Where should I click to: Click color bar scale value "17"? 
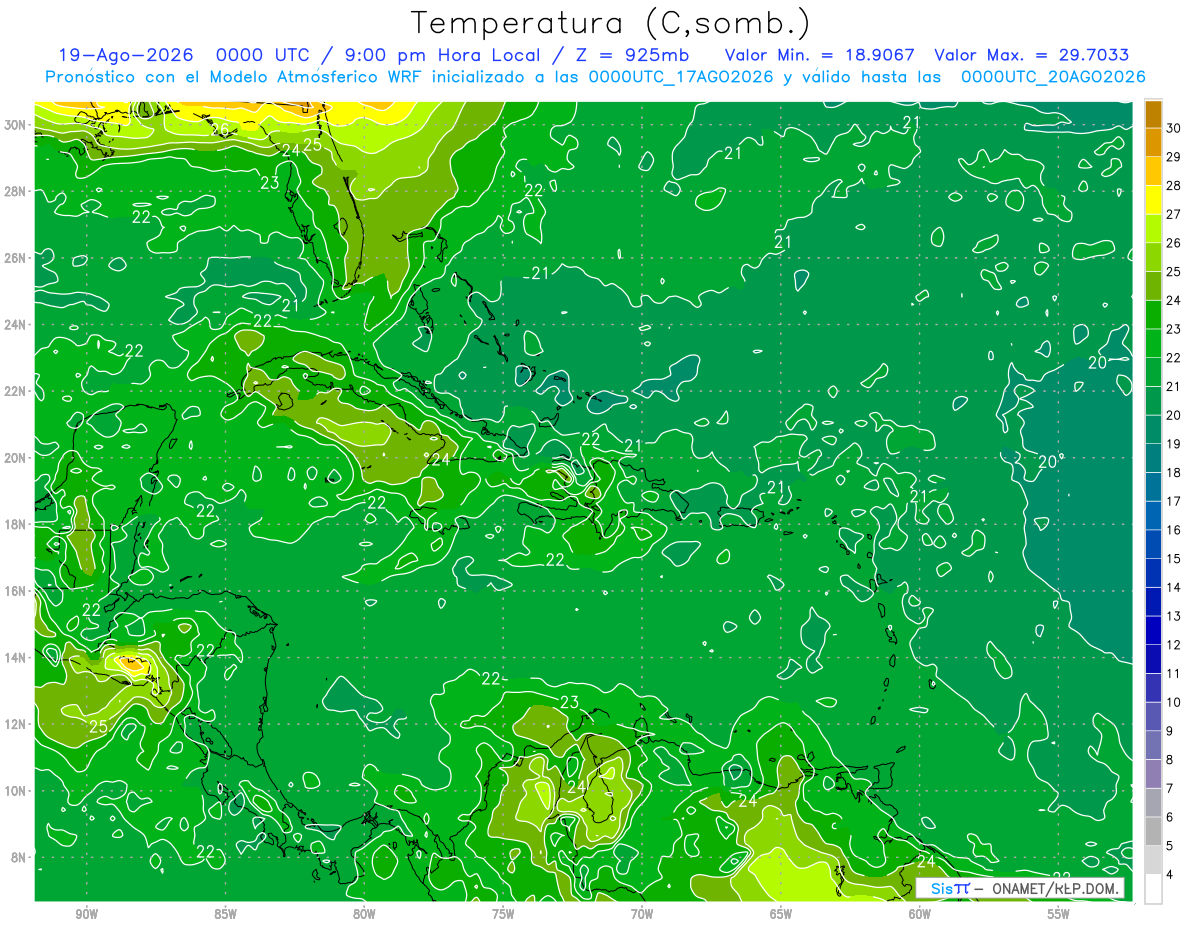point(1175,502)
